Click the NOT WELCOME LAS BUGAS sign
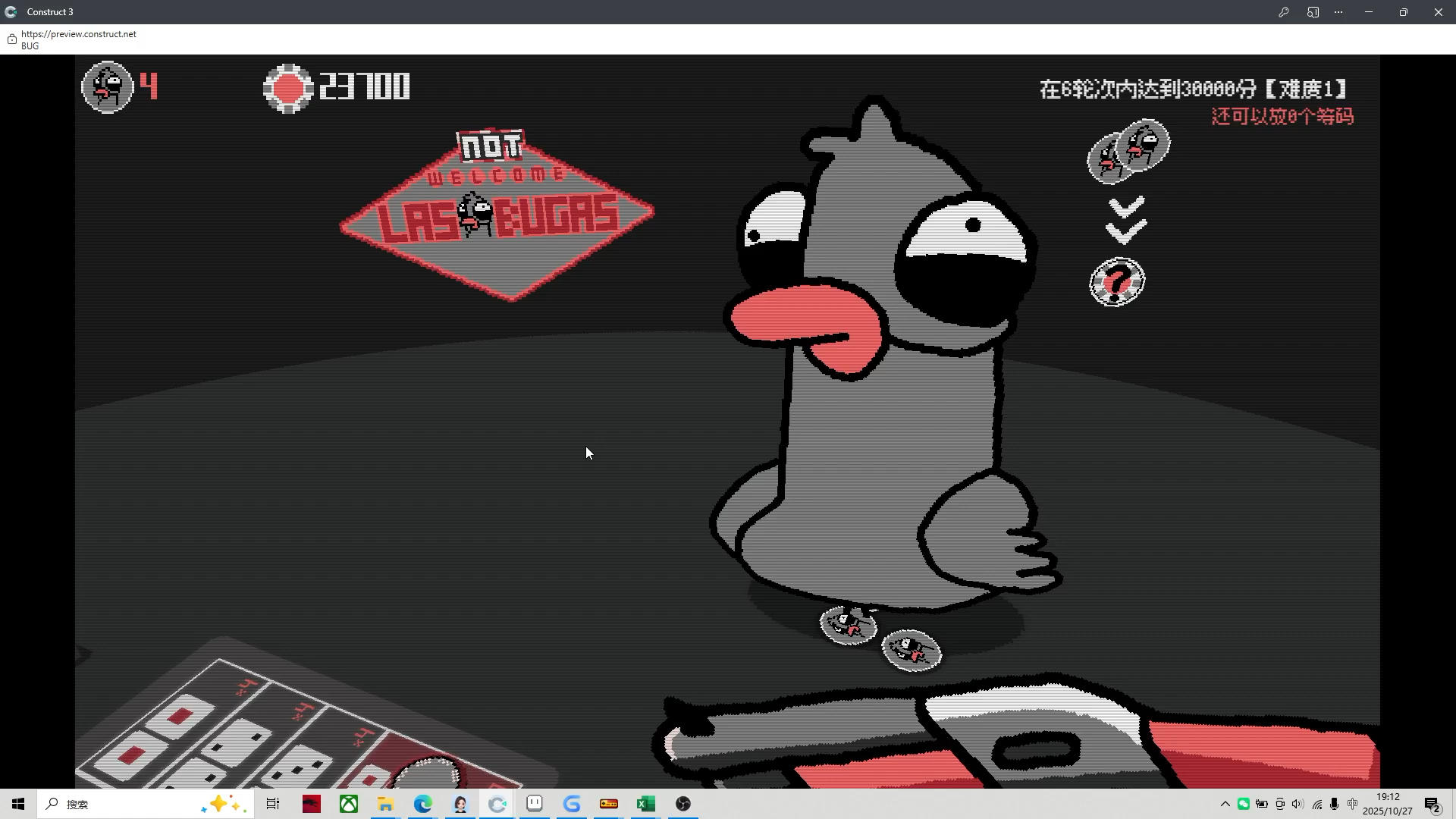This screenshot has height=819, width=1456. pos(497,216)
